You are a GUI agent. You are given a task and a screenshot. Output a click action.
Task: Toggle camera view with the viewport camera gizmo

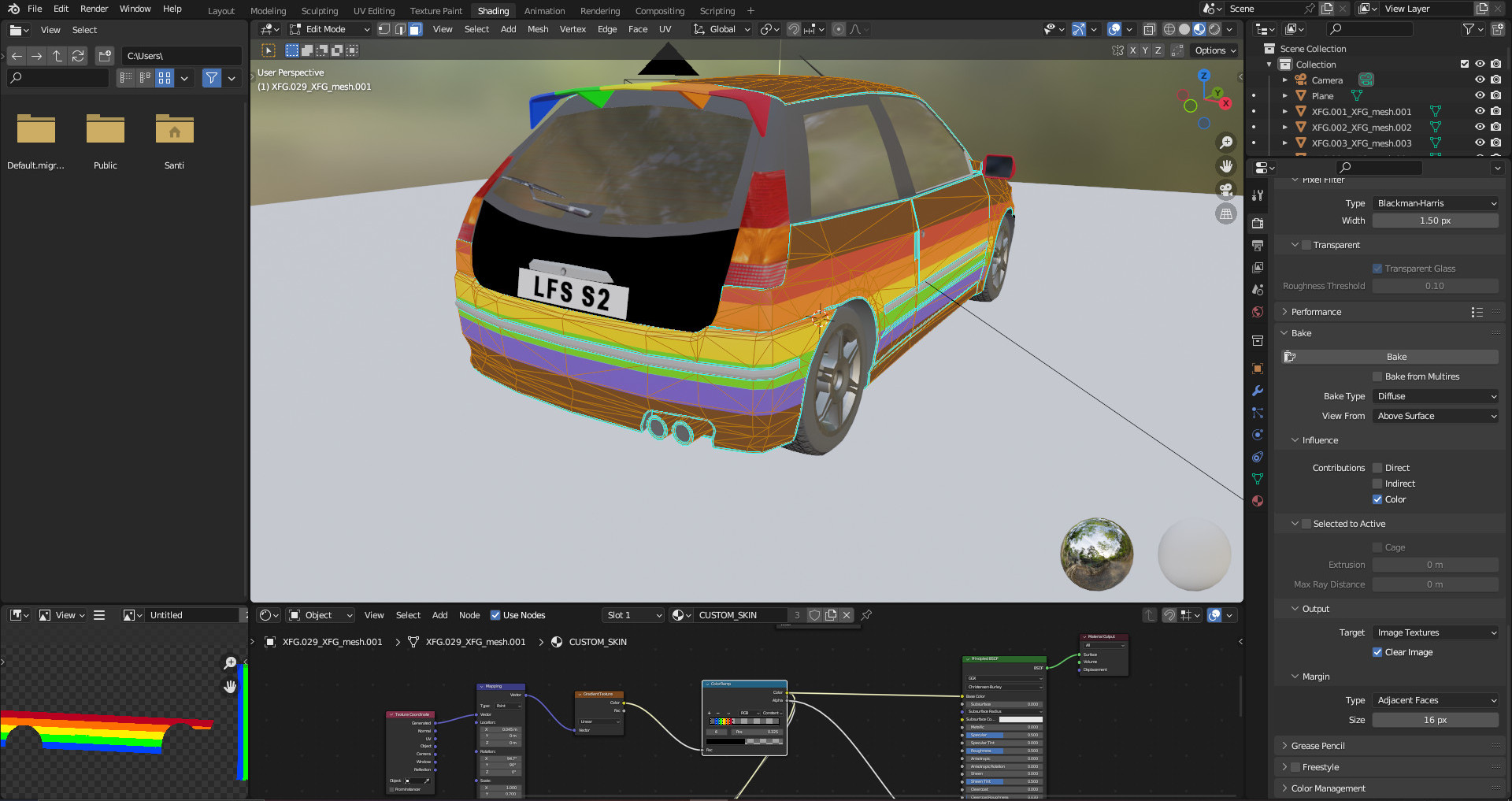pos(1226,190)
